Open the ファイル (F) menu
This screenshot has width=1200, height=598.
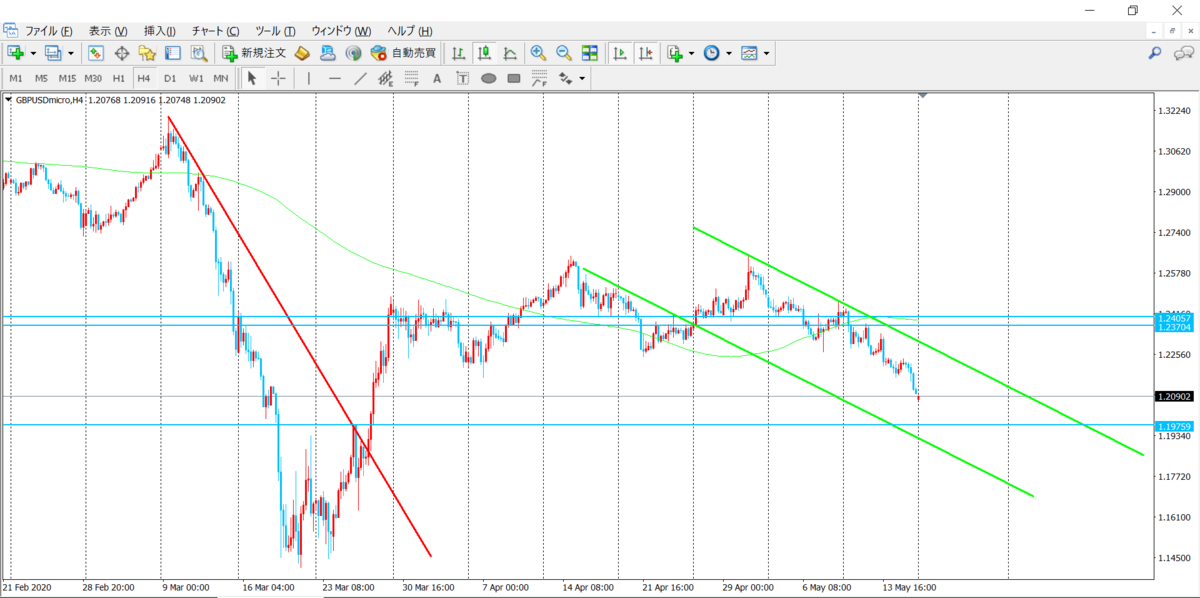click(48, 31)
